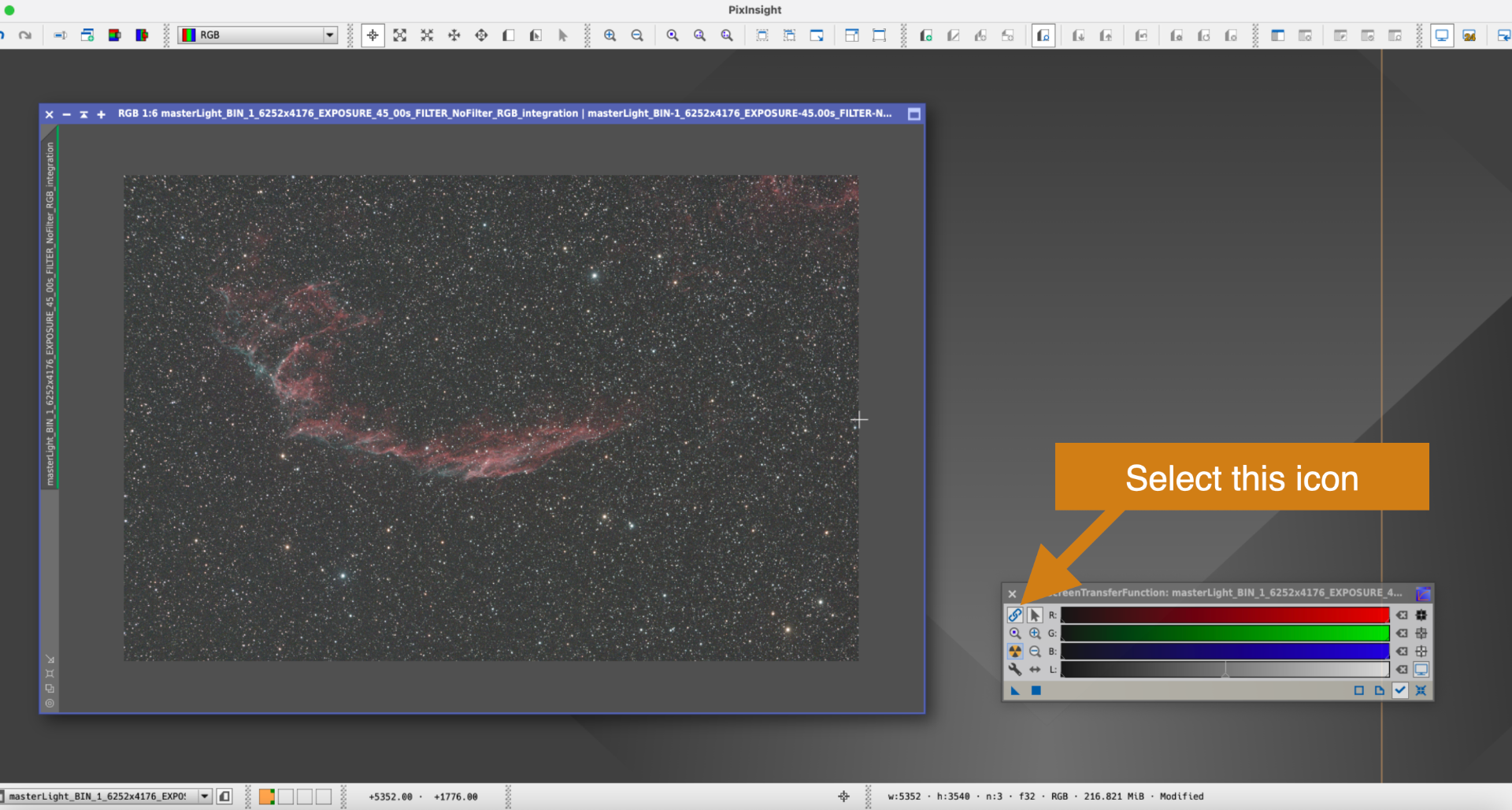This screenshot has height=810, width=1512.
Task: Click the target circle icon at image window bottom-left
Action: [x=50, y=703]
